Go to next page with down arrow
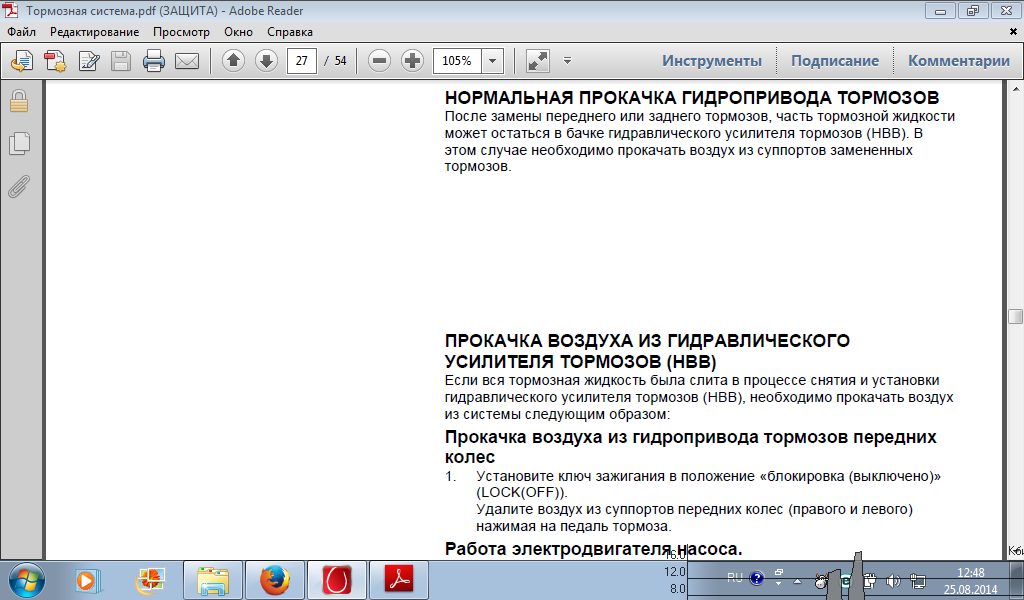The width and height of the screenshot is (1024, 600). (266, 61)
